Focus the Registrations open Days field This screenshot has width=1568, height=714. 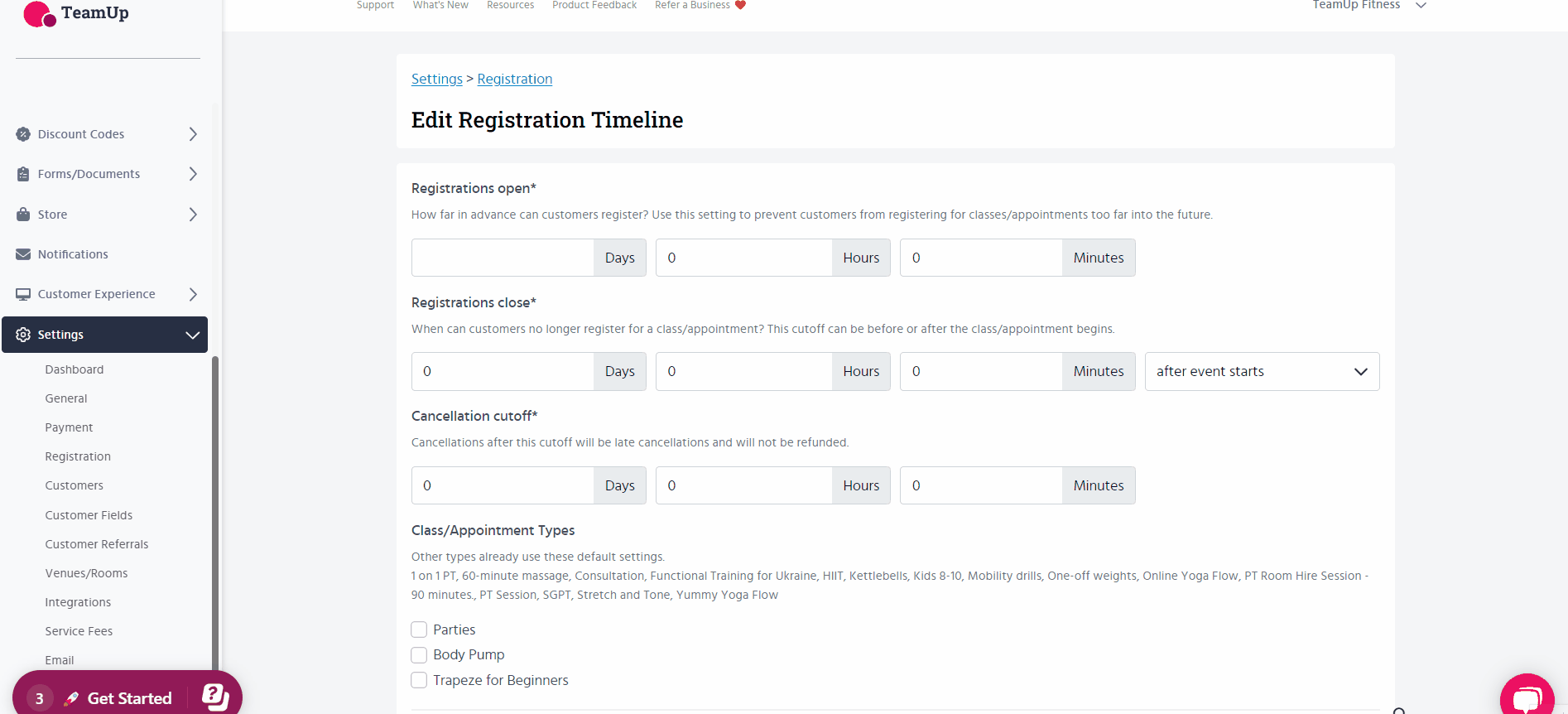pyautogui.click(x=503, y=258)
